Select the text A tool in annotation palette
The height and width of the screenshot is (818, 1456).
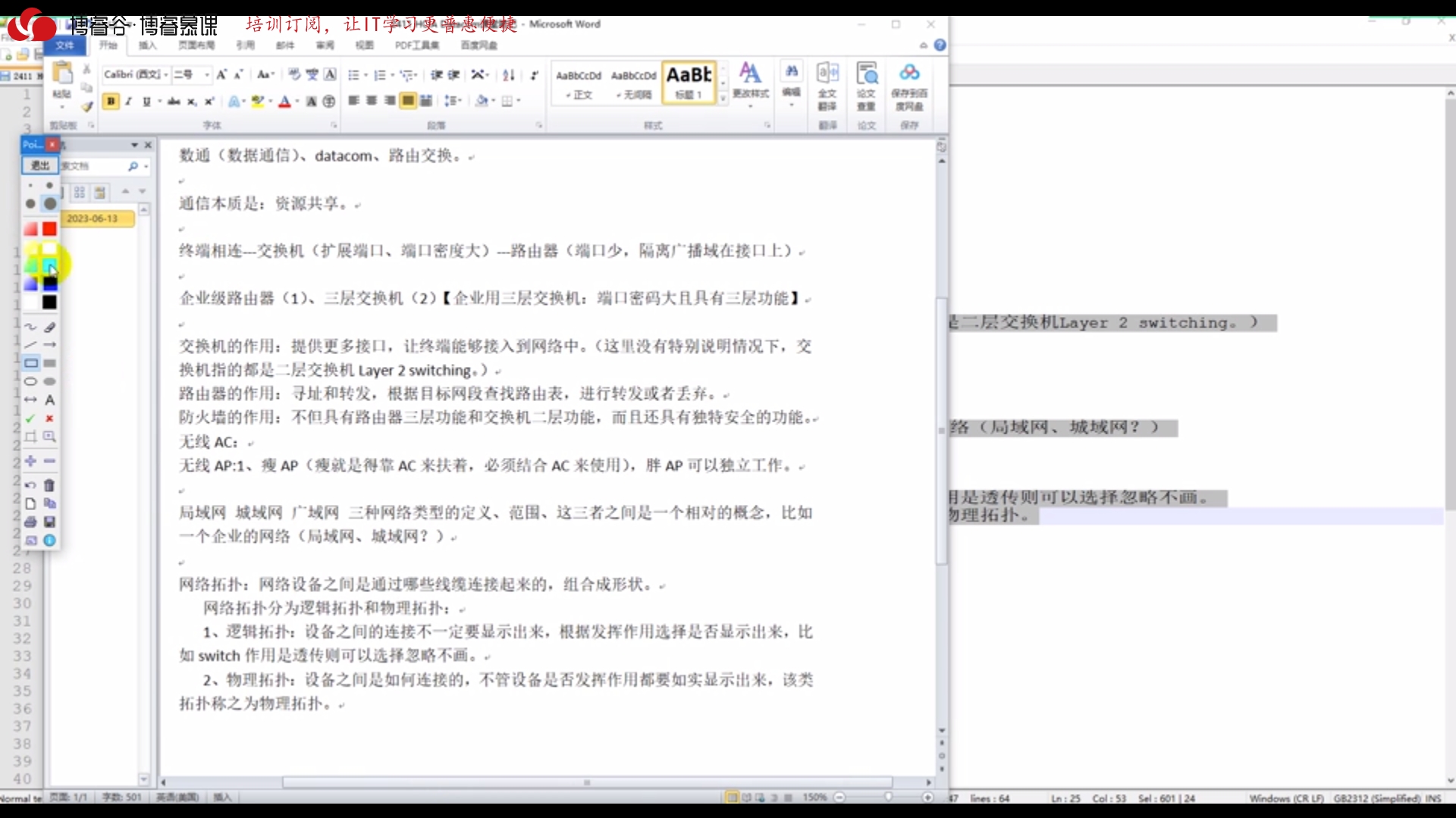tap(49, 400)
